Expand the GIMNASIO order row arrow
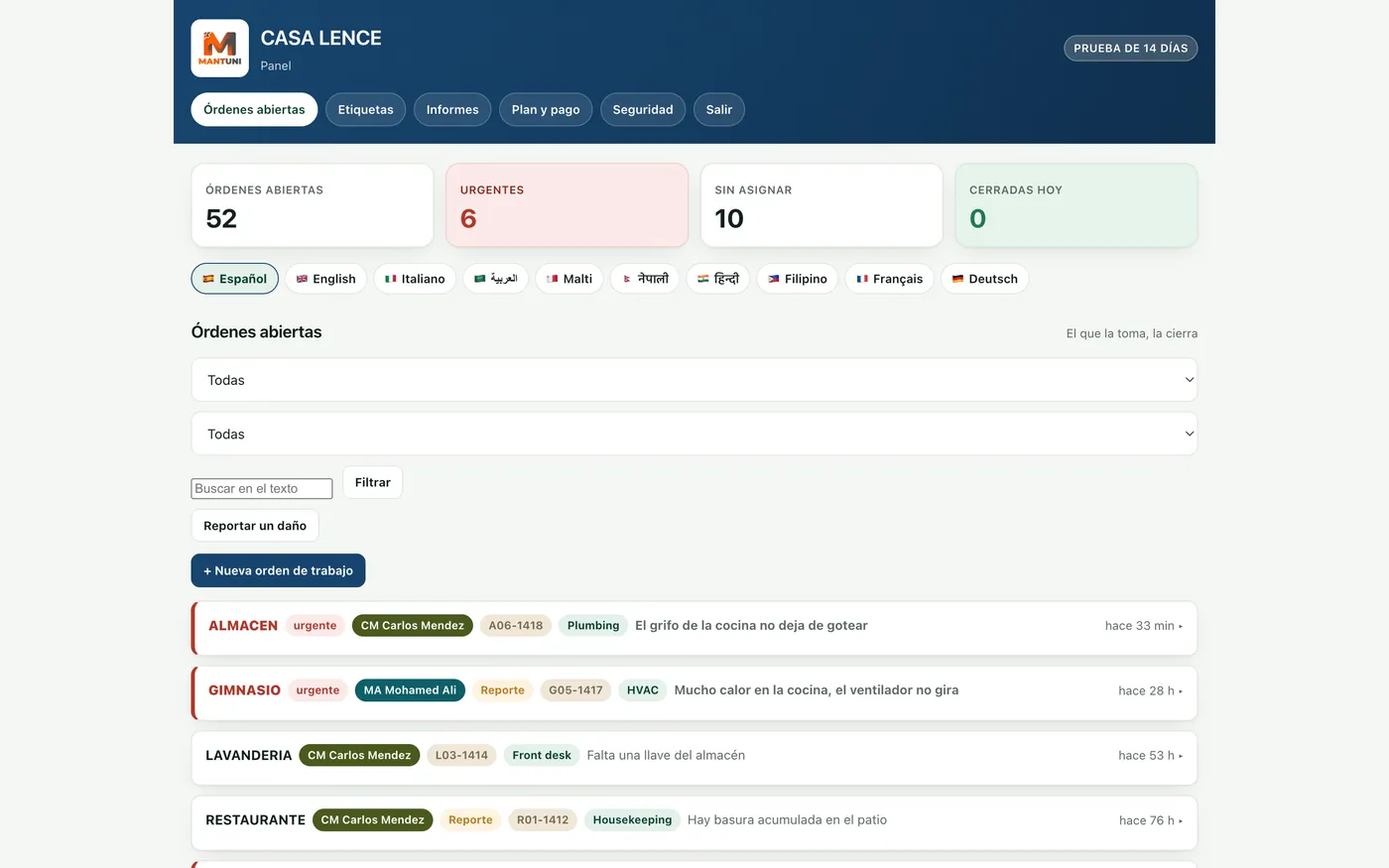This screenshot has height=868, width=1389. [1180, 691]
